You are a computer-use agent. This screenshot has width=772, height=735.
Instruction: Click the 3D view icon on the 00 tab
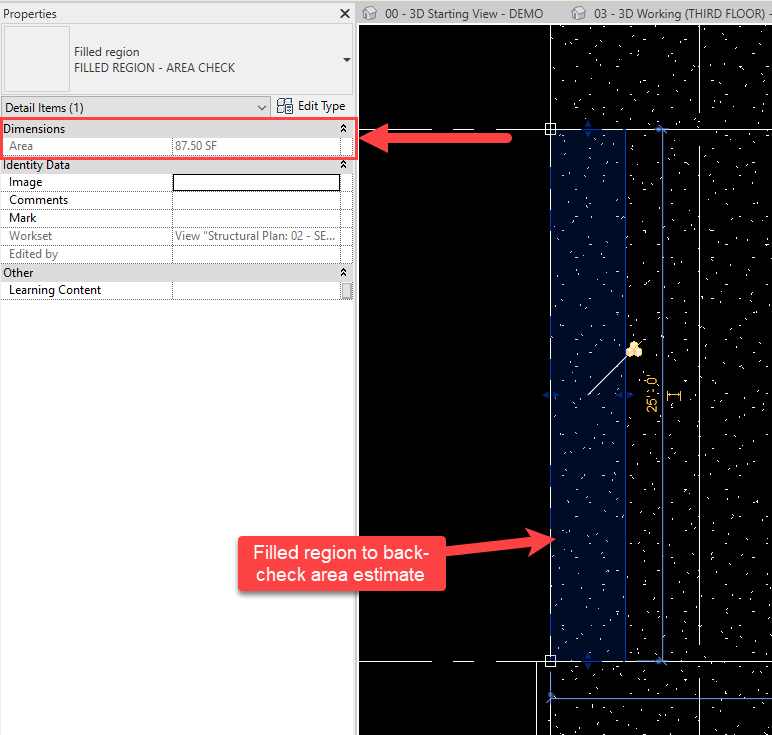click(x=369, y=13)
